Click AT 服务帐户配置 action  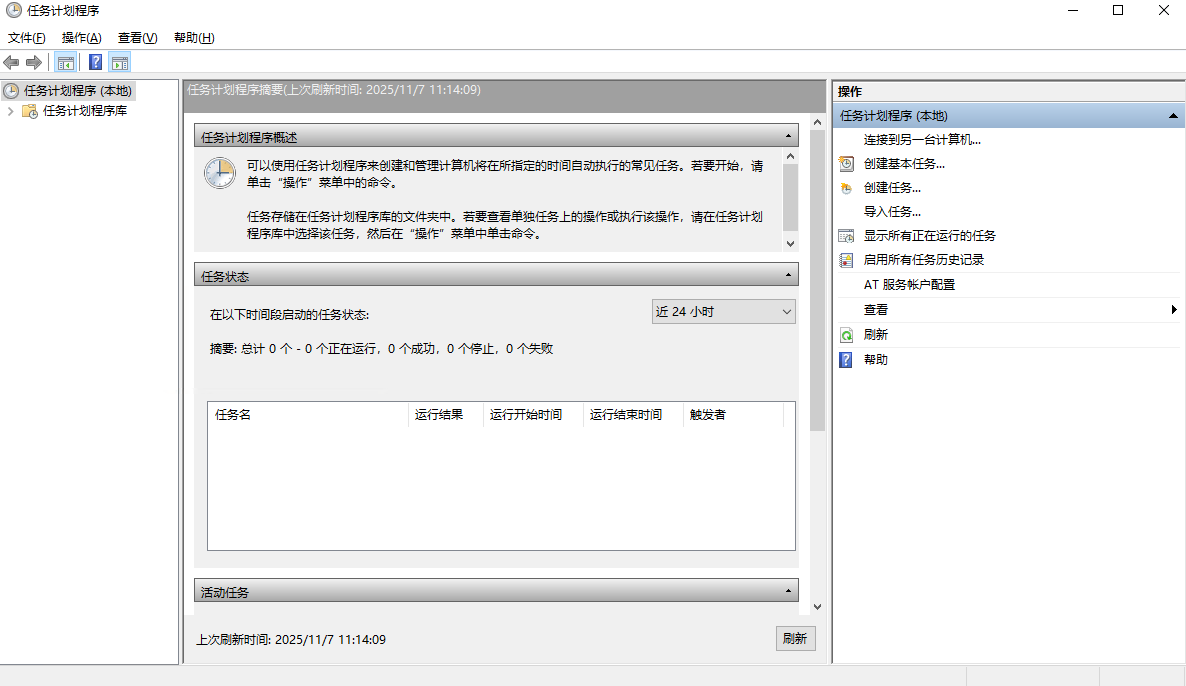pos(909,285)
